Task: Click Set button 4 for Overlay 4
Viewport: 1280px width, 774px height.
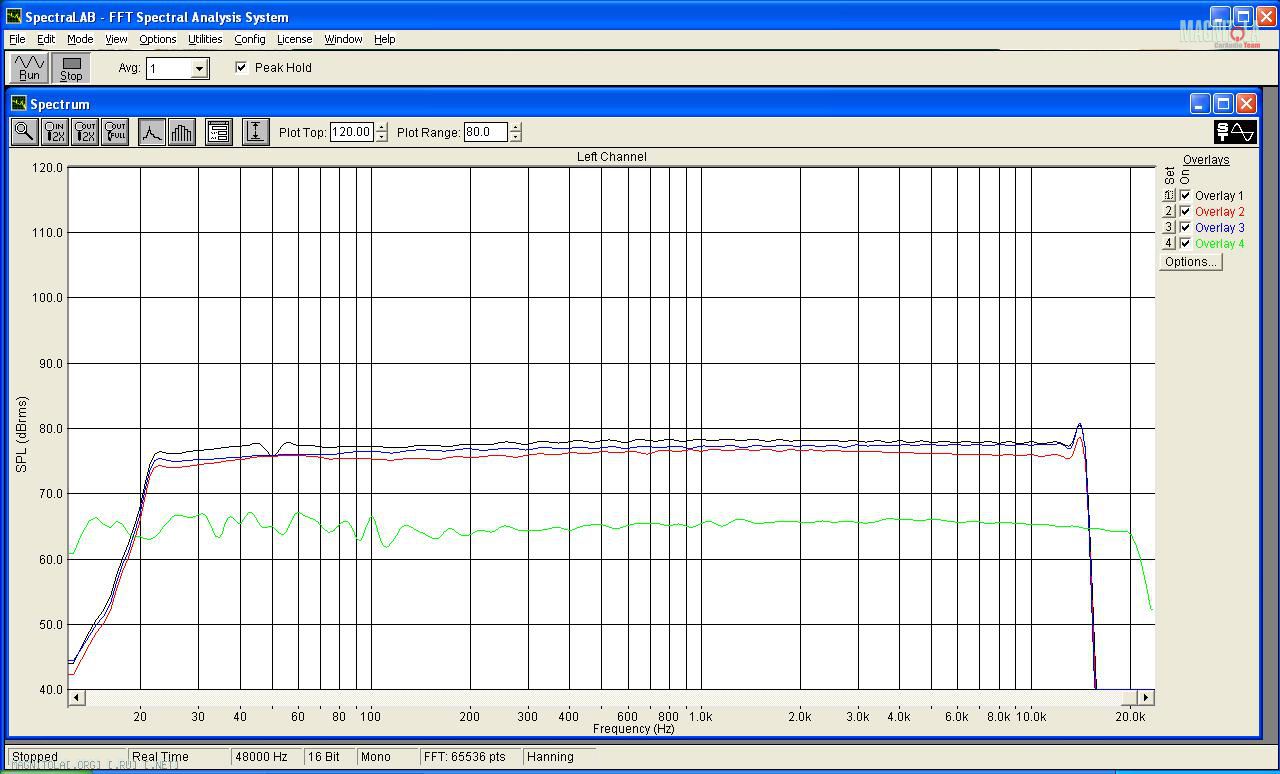Action: coord(1168,243)
